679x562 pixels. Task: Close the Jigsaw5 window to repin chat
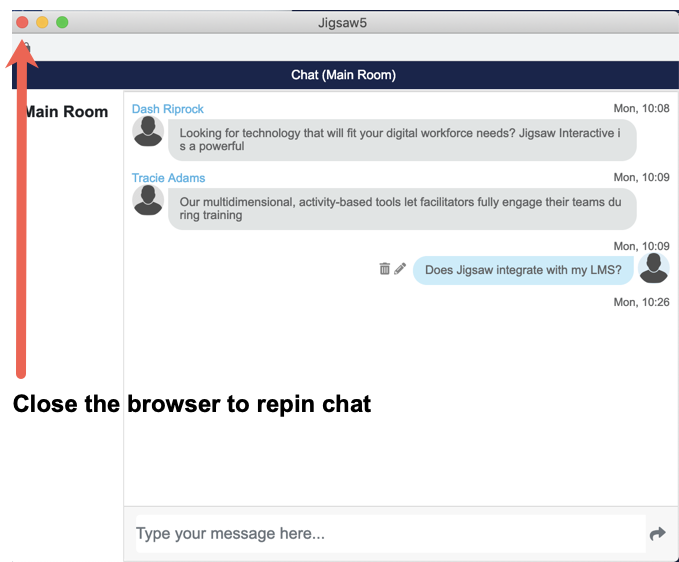point(22,22)
